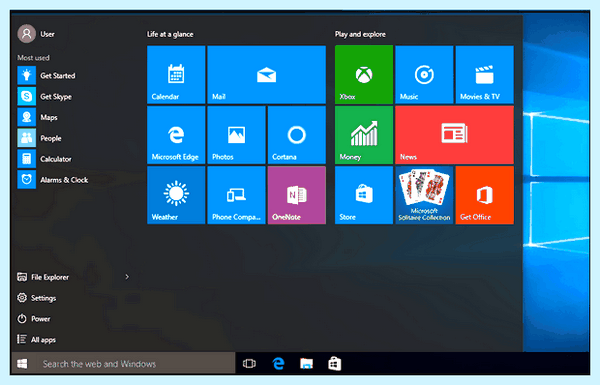Open Task View on the taskbar
Screen dimensions: 600x385
pos(249,363)
